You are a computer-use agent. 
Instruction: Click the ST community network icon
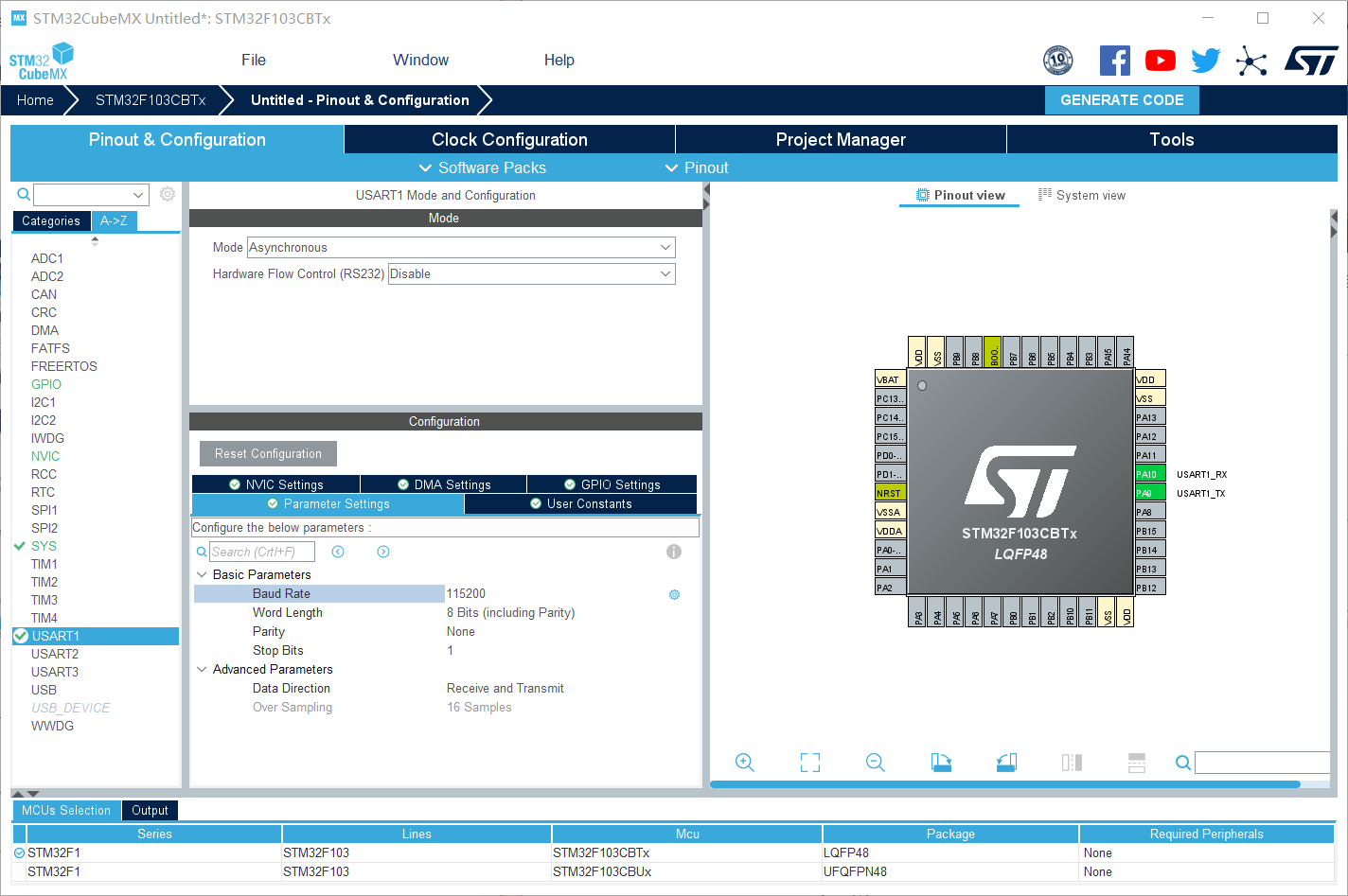1251,61
